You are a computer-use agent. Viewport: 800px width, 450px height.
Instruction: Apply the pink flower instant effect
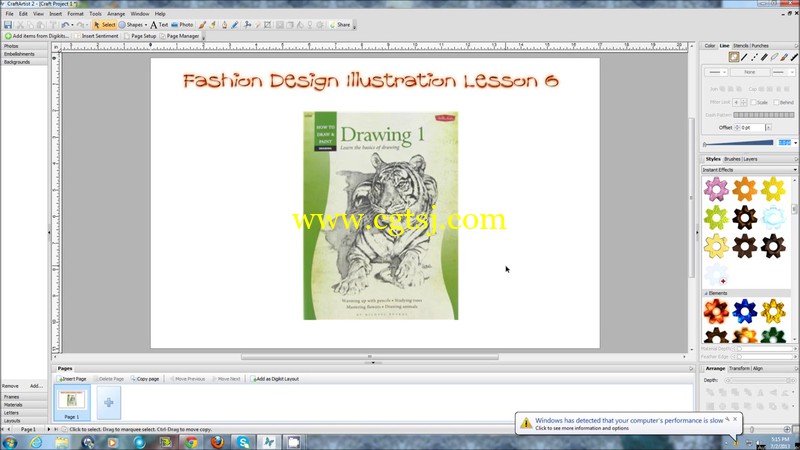pos(716,189)
